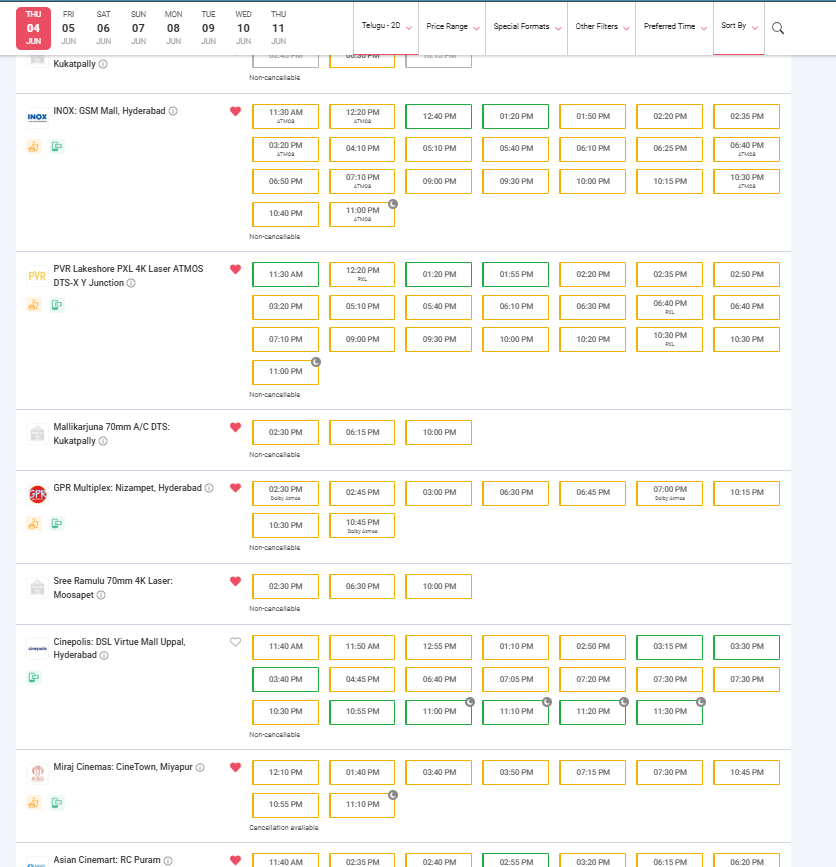Click food and beverage icon under GPR Multiplex

(x=34, y=523)
